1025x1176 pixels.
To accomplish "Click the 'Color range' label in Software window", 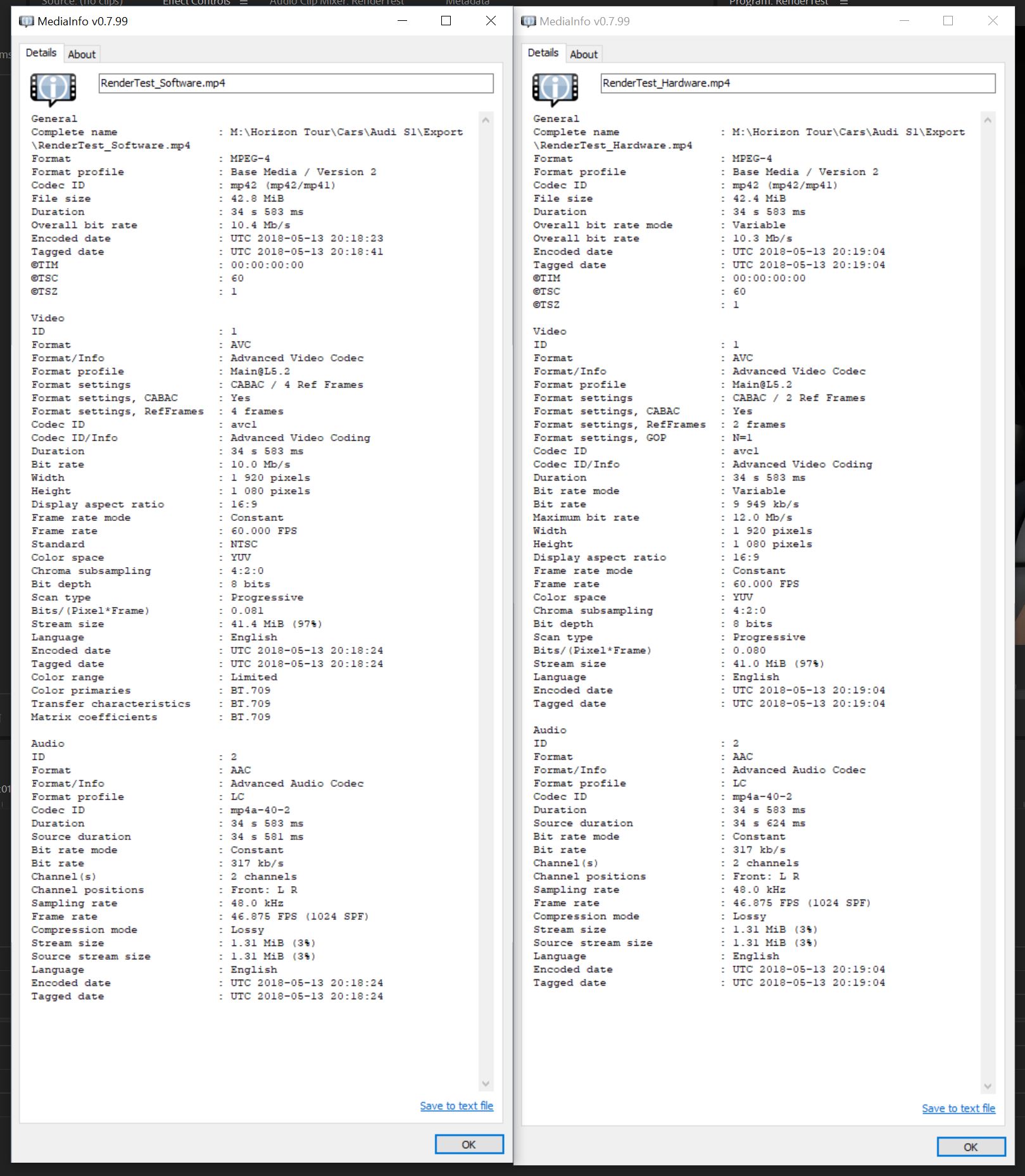I will pyautogui.click(x=68, y=677).
